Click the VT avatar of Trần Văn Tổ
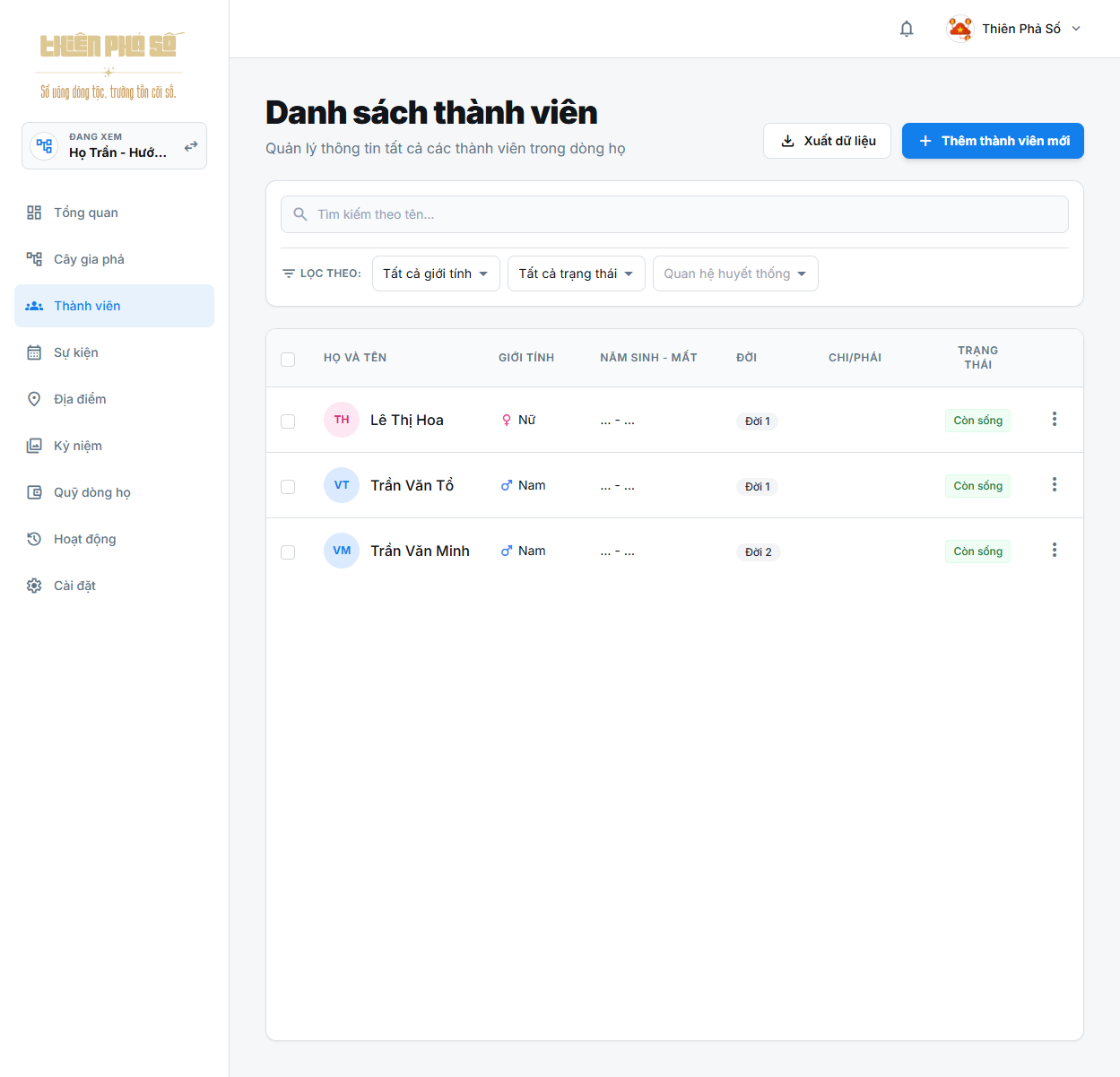Viewport: 1120px width, 1077px height. pyautogui.click(x=342, y=485)
